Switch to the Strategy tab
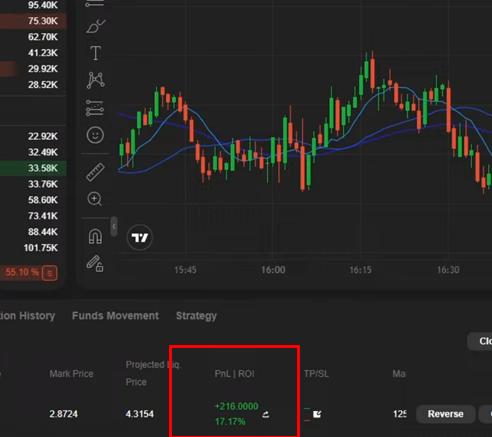The width and height of the screenshot is (492, 437). (196, 316)
